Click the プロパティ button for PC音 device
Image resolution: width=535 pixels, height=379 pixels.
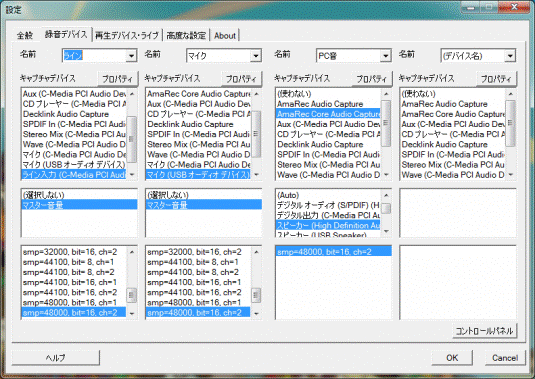coord(372,79)
